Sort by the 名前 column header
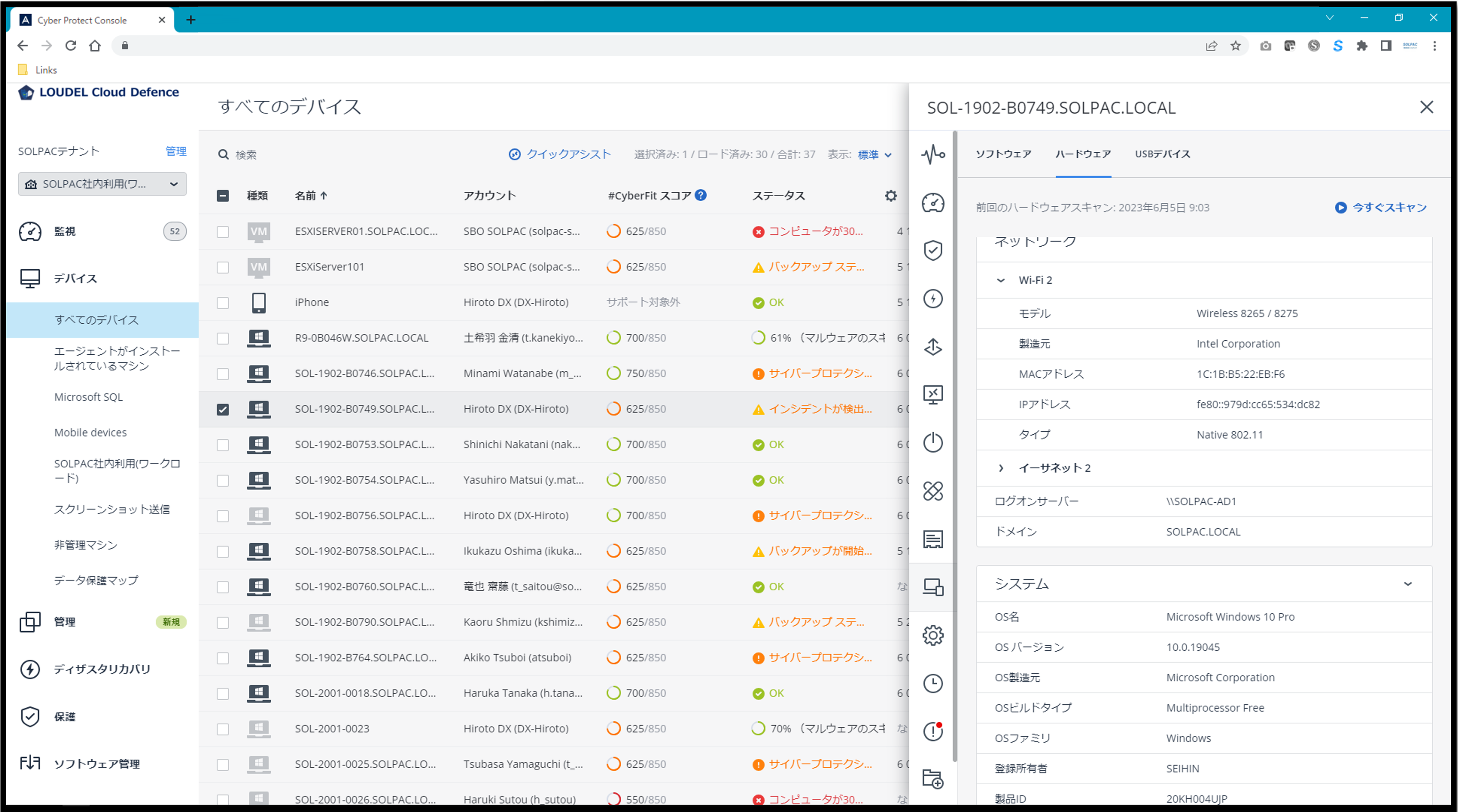The image size is (1458, 812). pyautogui.click(x=311, y=195)
